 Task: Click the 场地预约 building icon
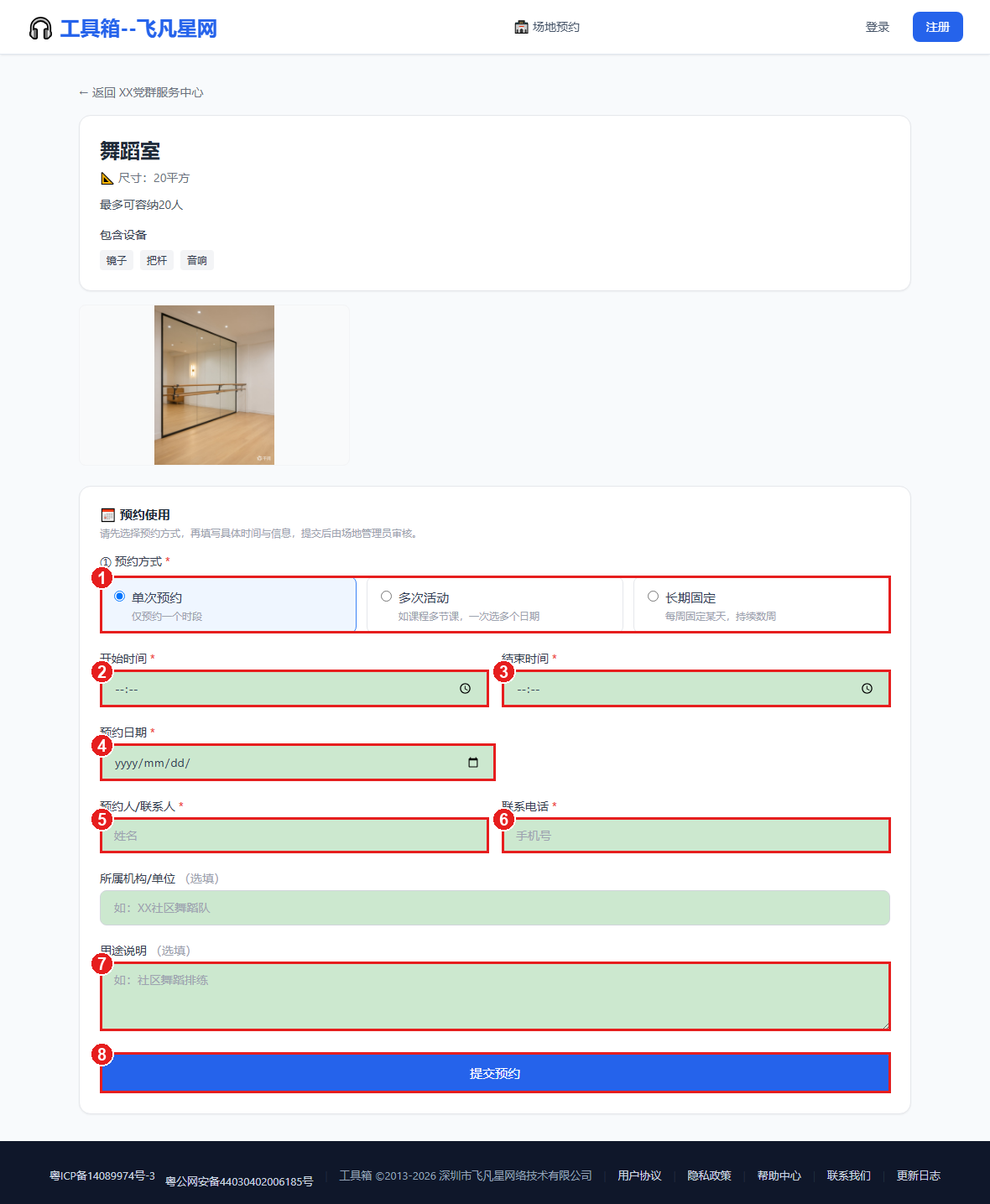[x=521, y=27]
